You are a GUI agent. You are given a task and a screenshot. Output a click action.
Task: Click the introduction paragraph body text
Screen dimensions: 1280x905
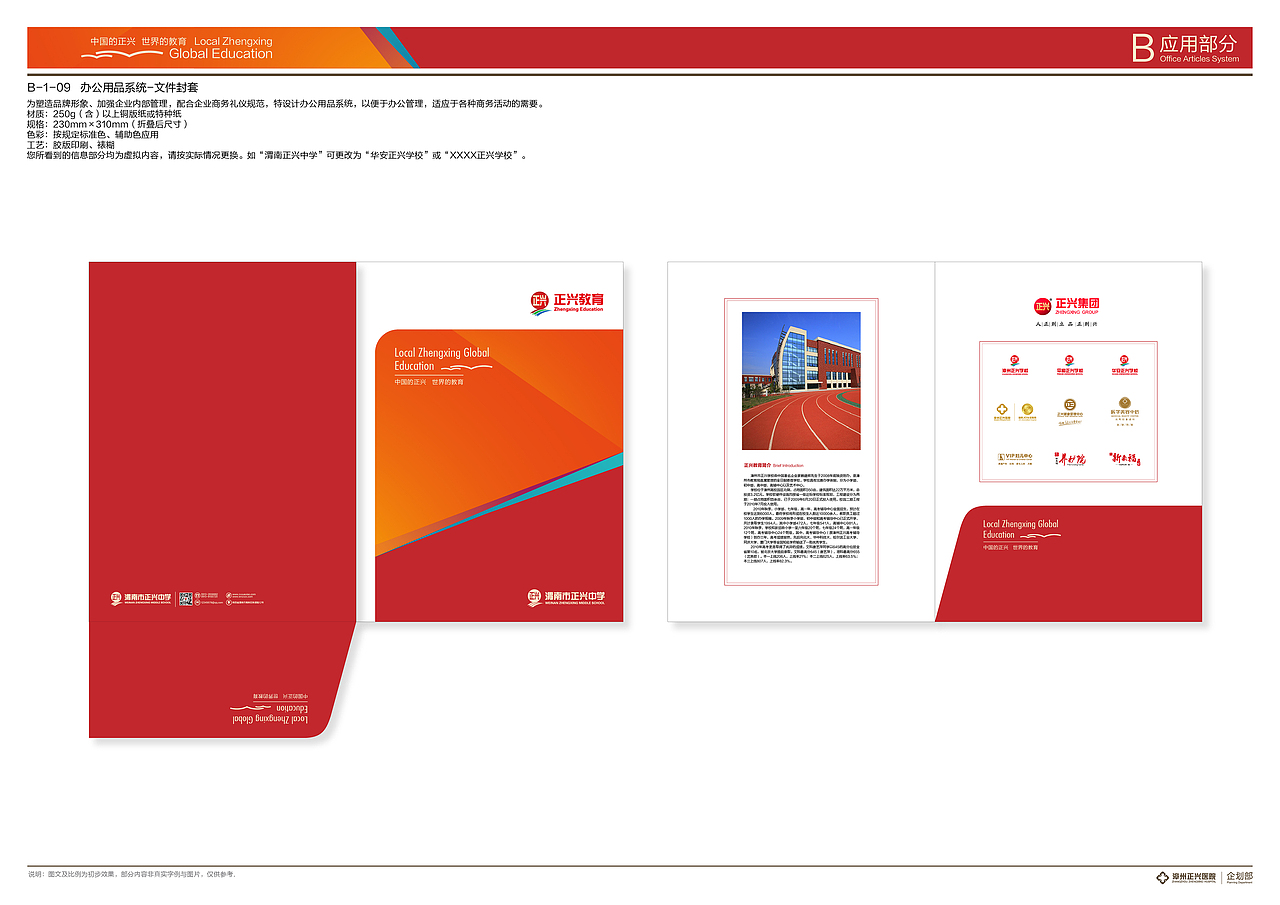pyautogui.click(x=801, y=520)
